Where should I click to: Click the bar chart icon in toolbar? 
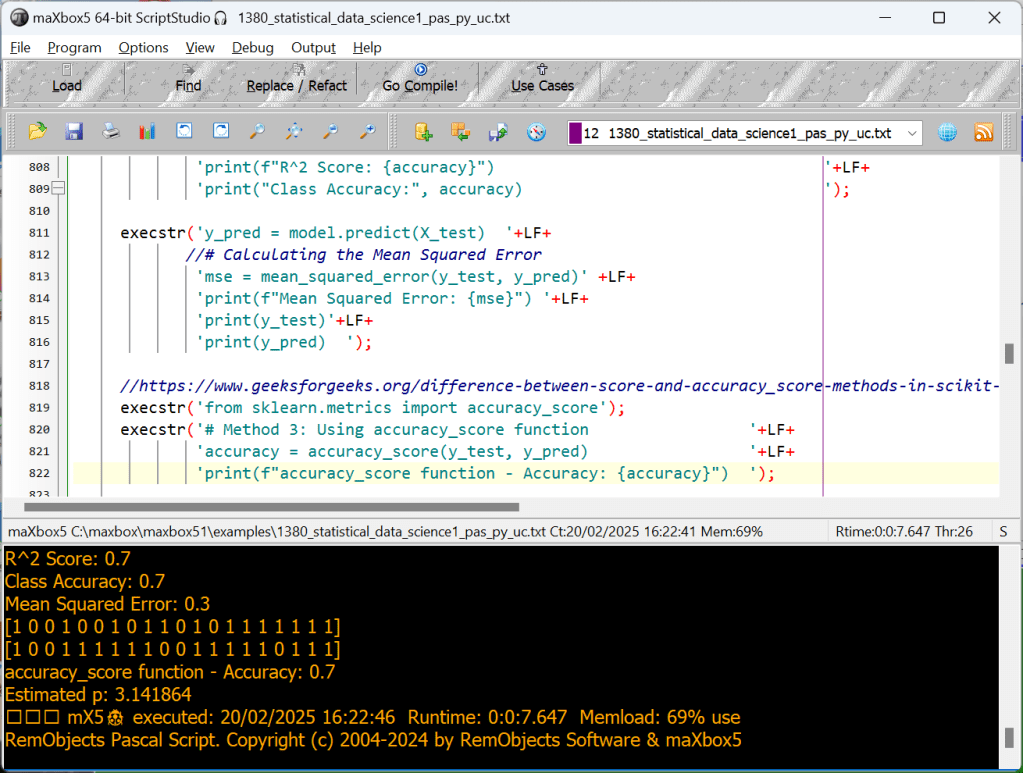pyautogui.click(x=147, y=132)
